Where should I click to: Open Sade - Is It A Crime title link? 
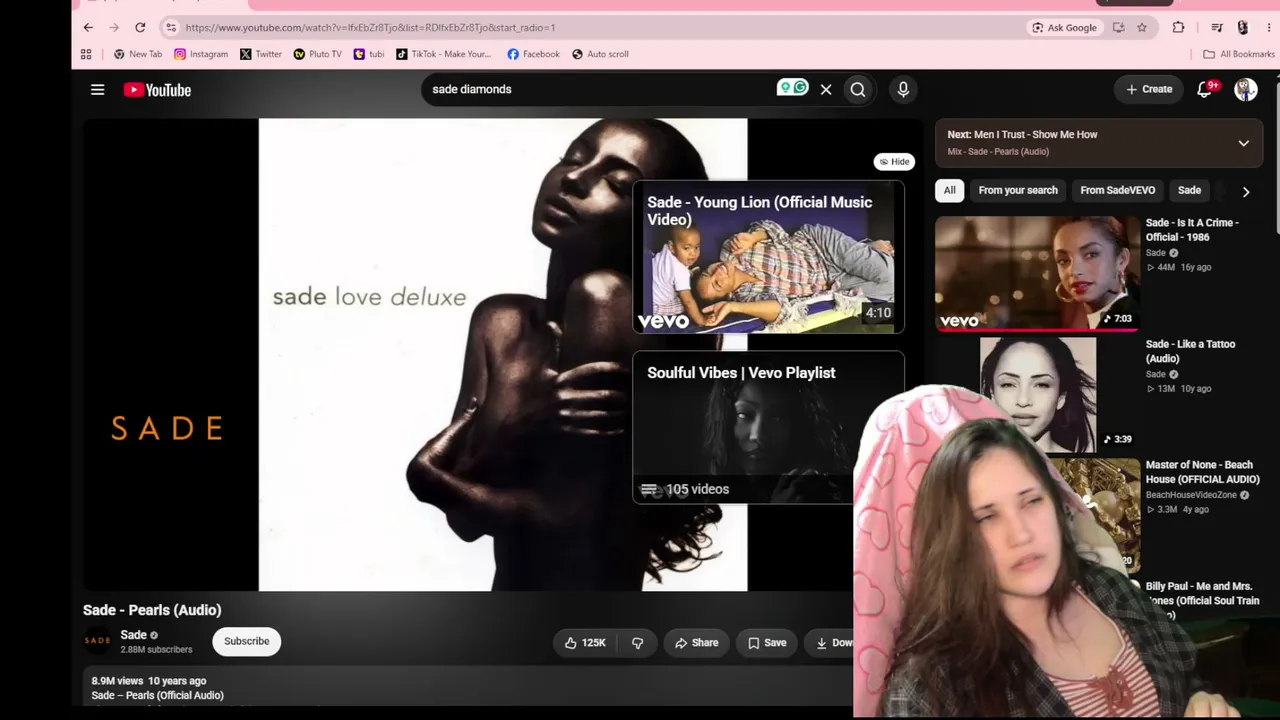(x=1192, y=230)
